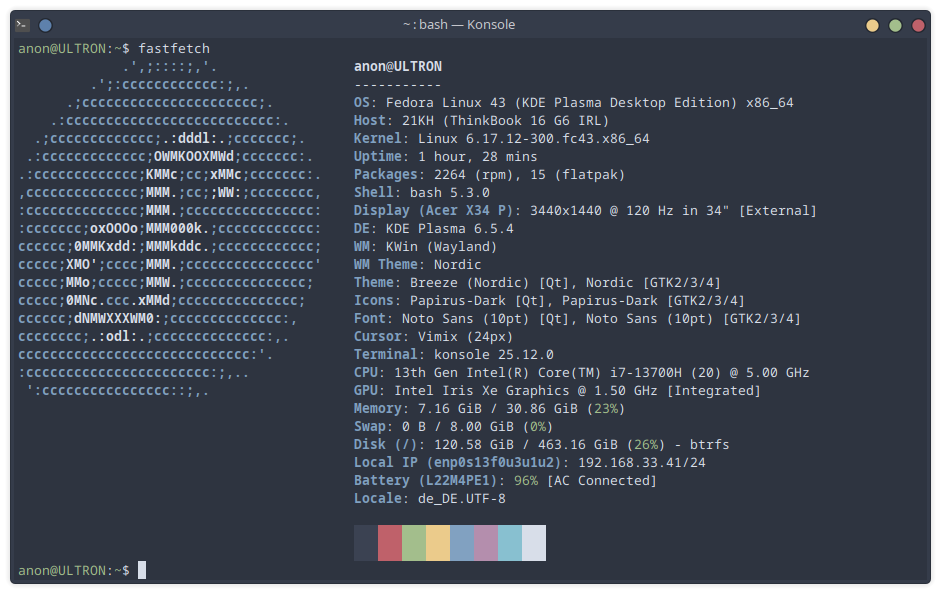Click the 'Font' label
This screenshot has height=594, width=941.
click(370, 319)
